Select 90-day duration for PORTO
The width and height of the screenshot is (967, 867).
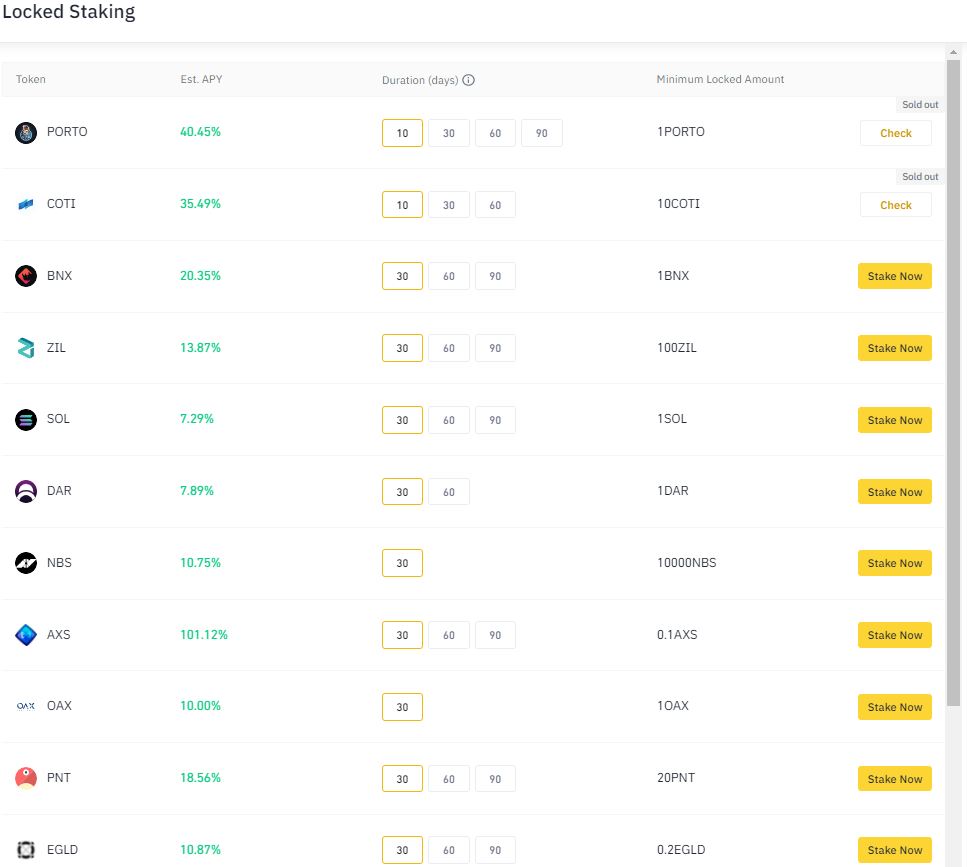click(x=541, y=133)
